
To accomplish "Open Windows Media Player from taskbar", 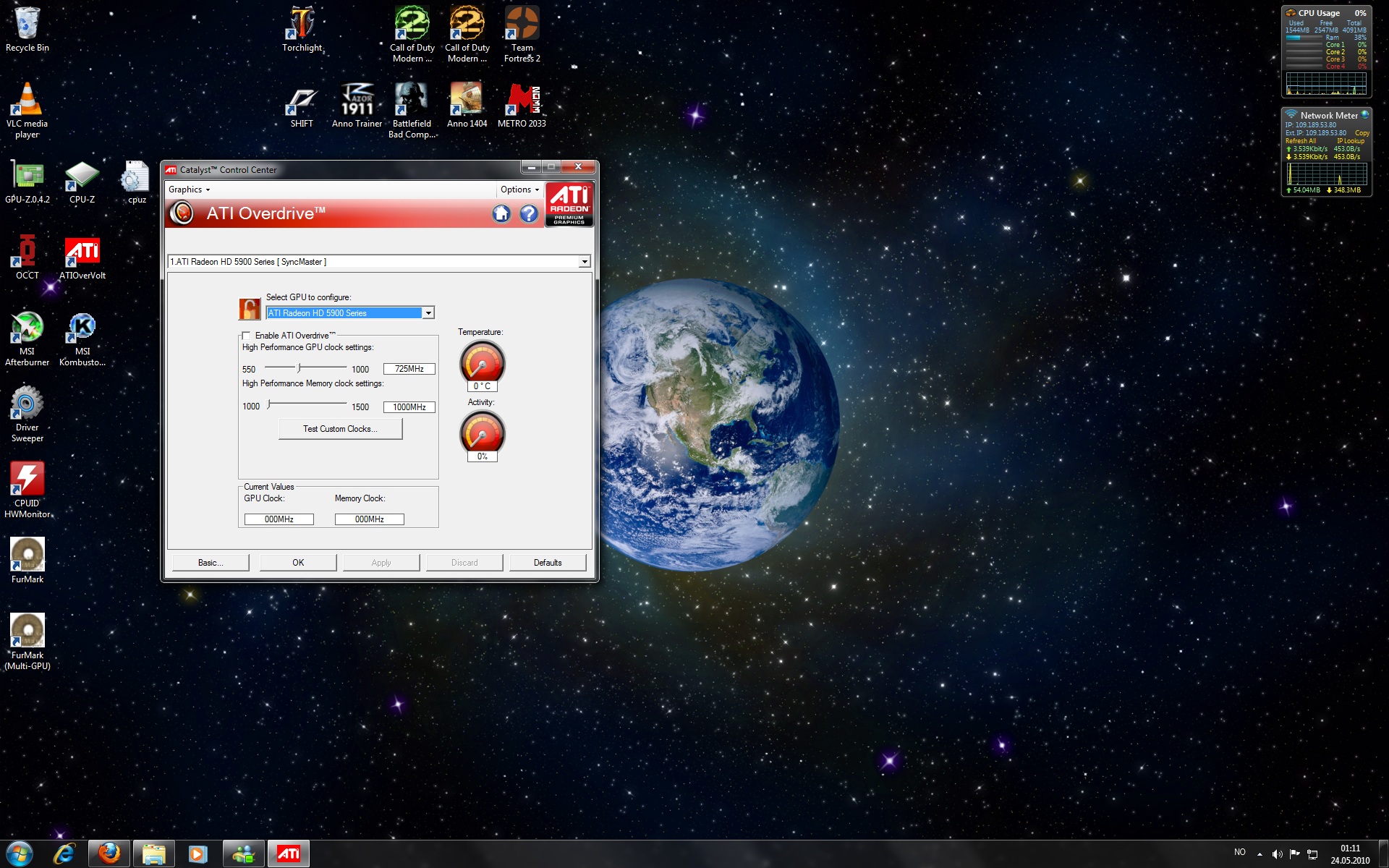I will [x=197, y=854].
